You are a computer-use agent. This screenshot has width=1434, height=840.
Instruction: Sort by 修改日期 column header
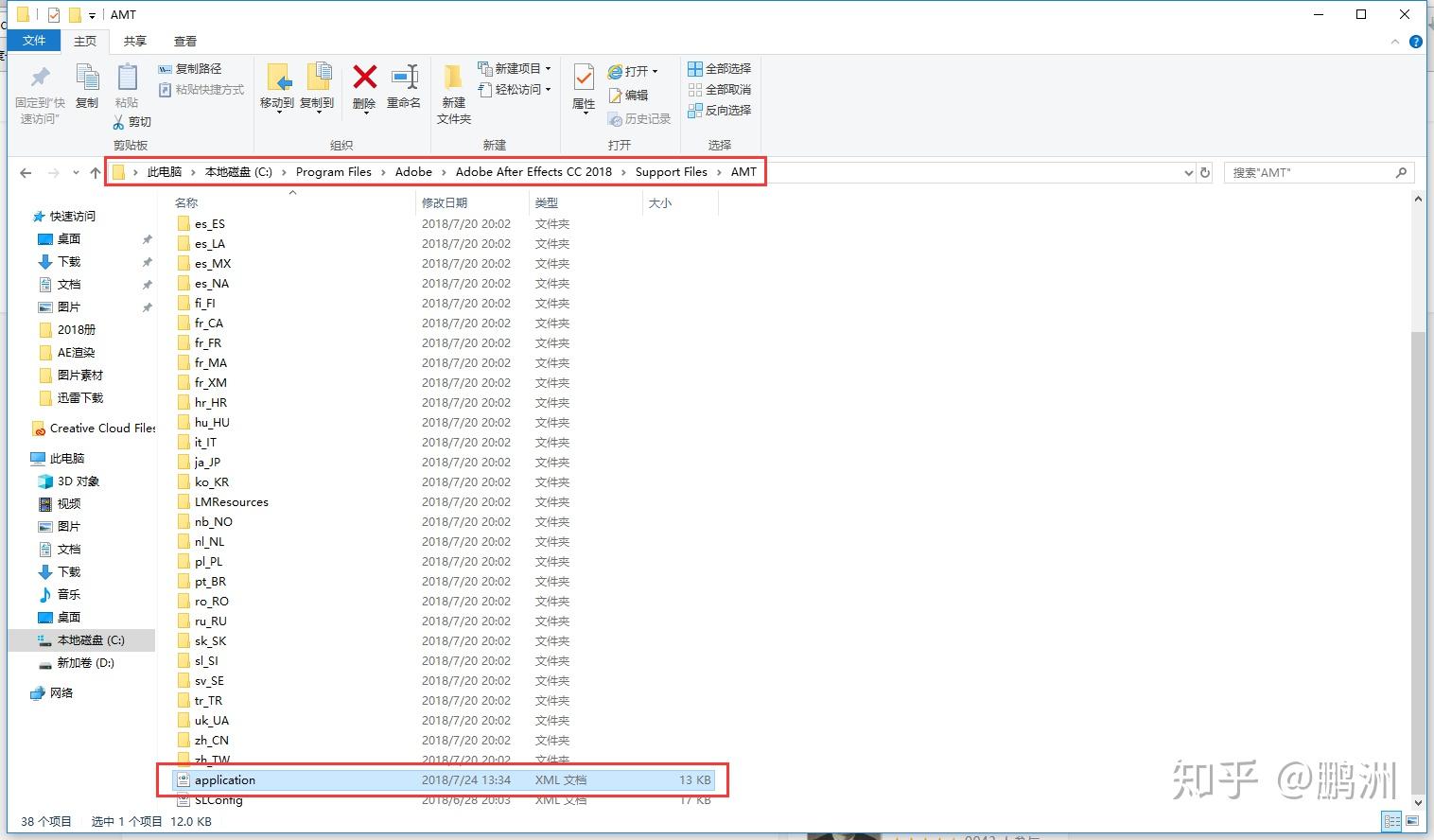[x=445, y=202]
